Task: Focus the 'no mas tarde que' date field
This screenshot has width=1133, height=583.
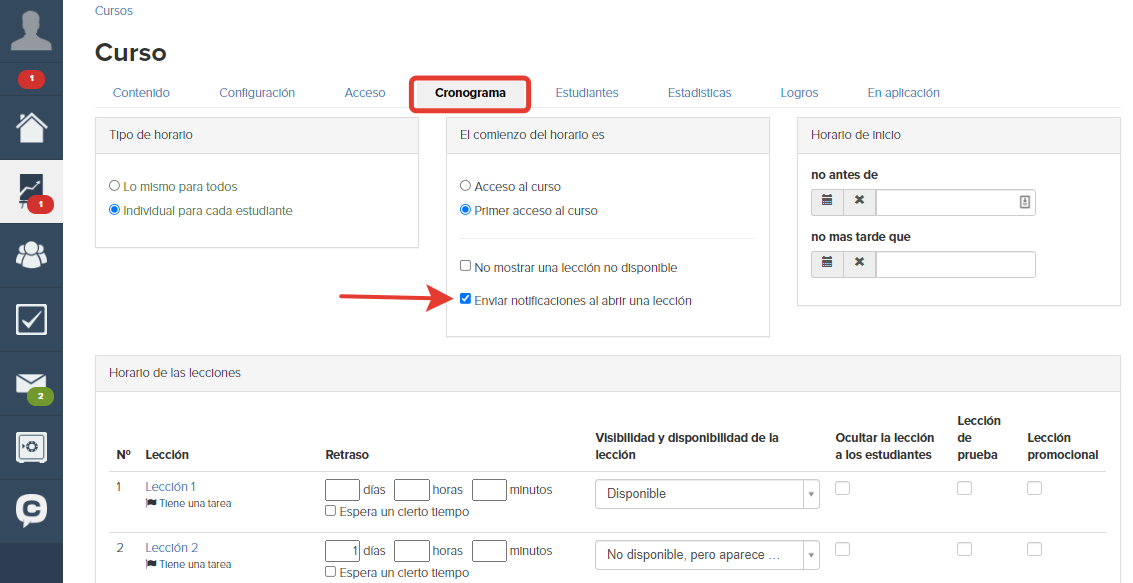Action: click(x=955, y=264)
